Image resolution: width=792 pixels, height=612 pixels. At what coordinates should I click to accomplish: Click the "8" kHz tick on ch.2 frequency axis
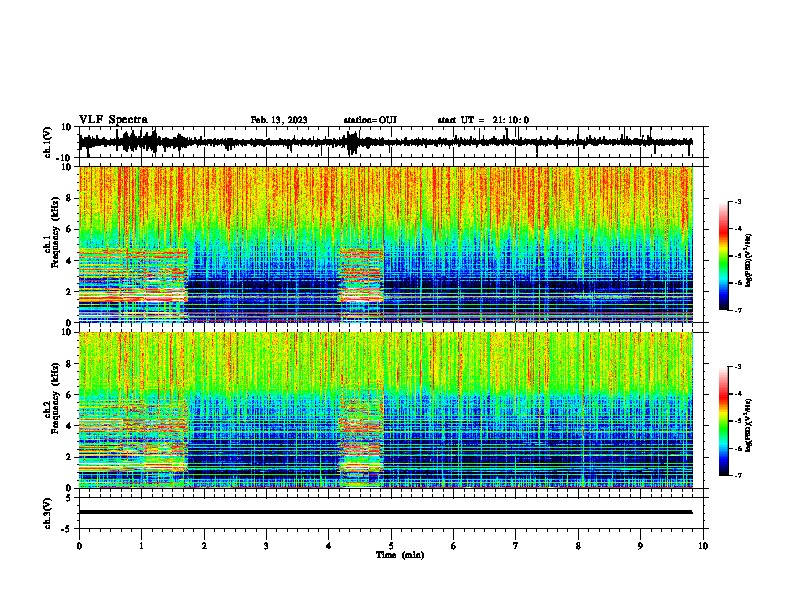(69, 364)
